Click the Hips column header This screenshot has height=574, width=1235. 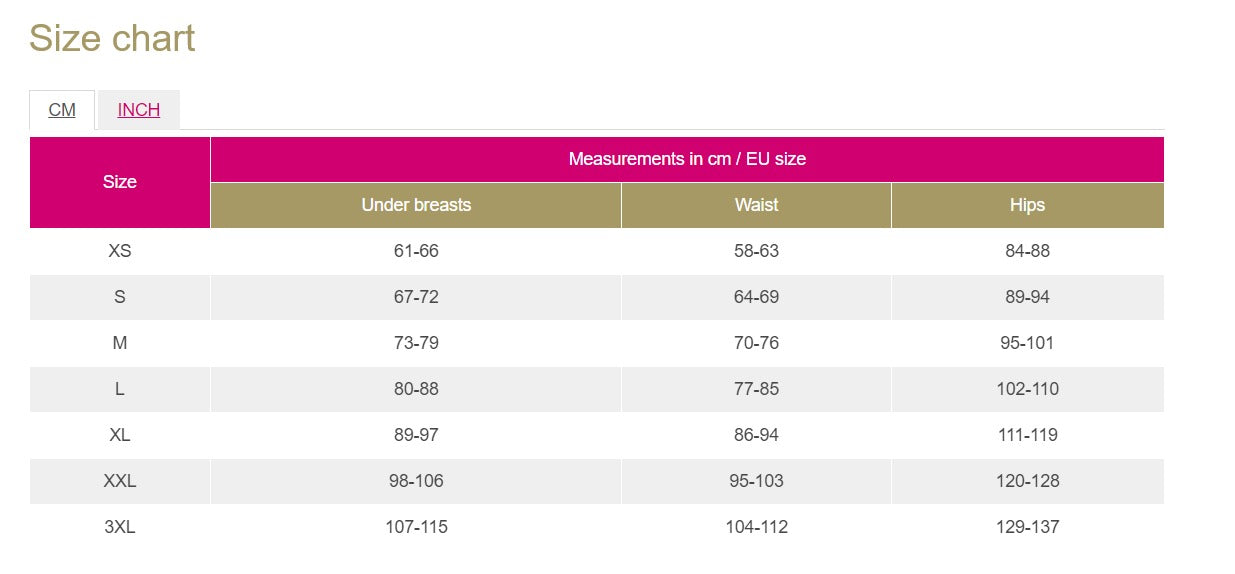pyautogui.click(x=1027, y=205)
